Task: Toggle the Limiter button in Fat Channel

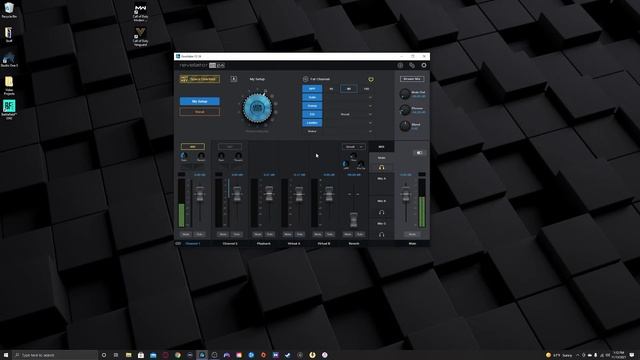Action: click(312, 123)
